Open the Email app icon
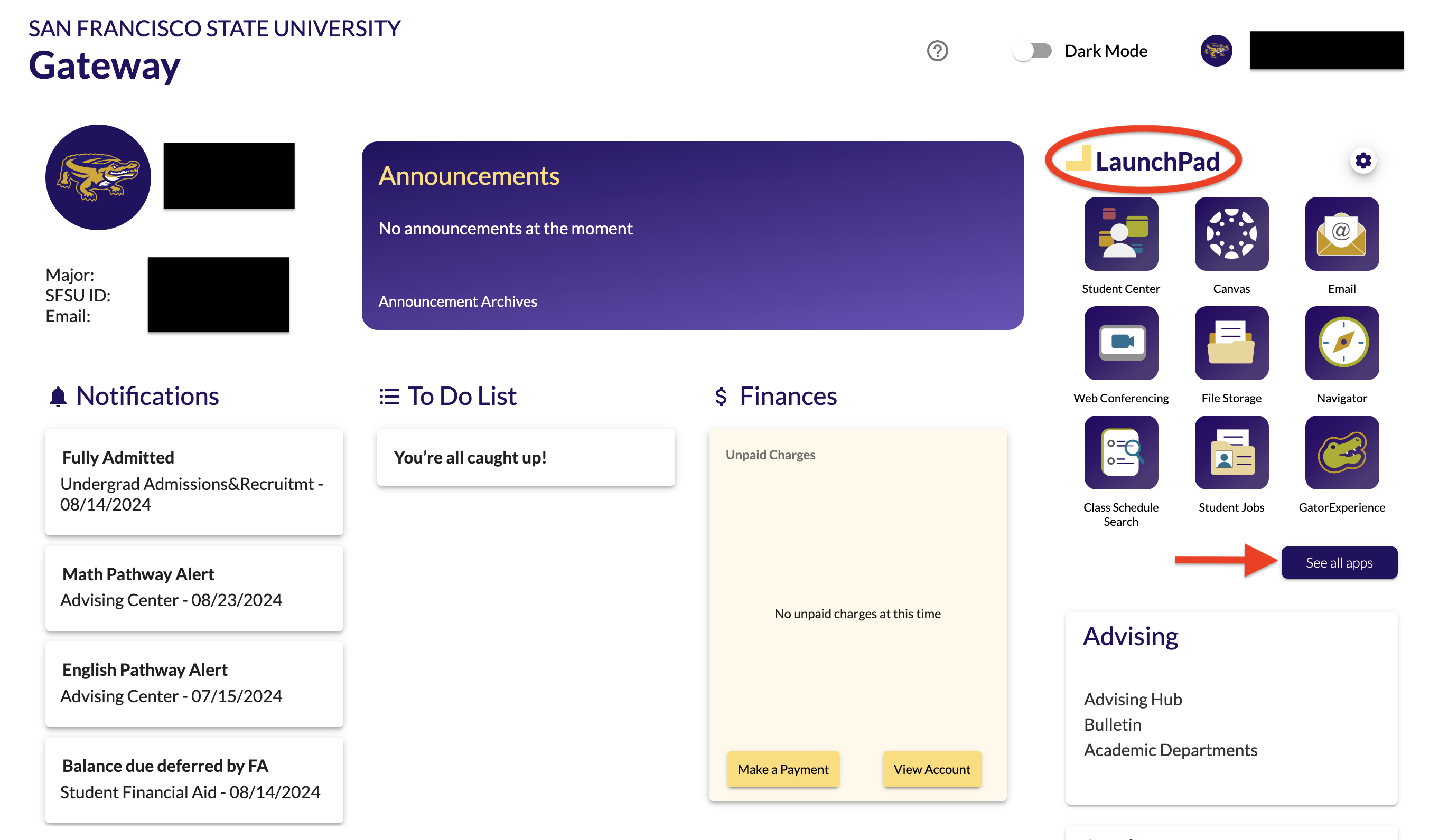1448x840 pixels. pos(1341,234)
